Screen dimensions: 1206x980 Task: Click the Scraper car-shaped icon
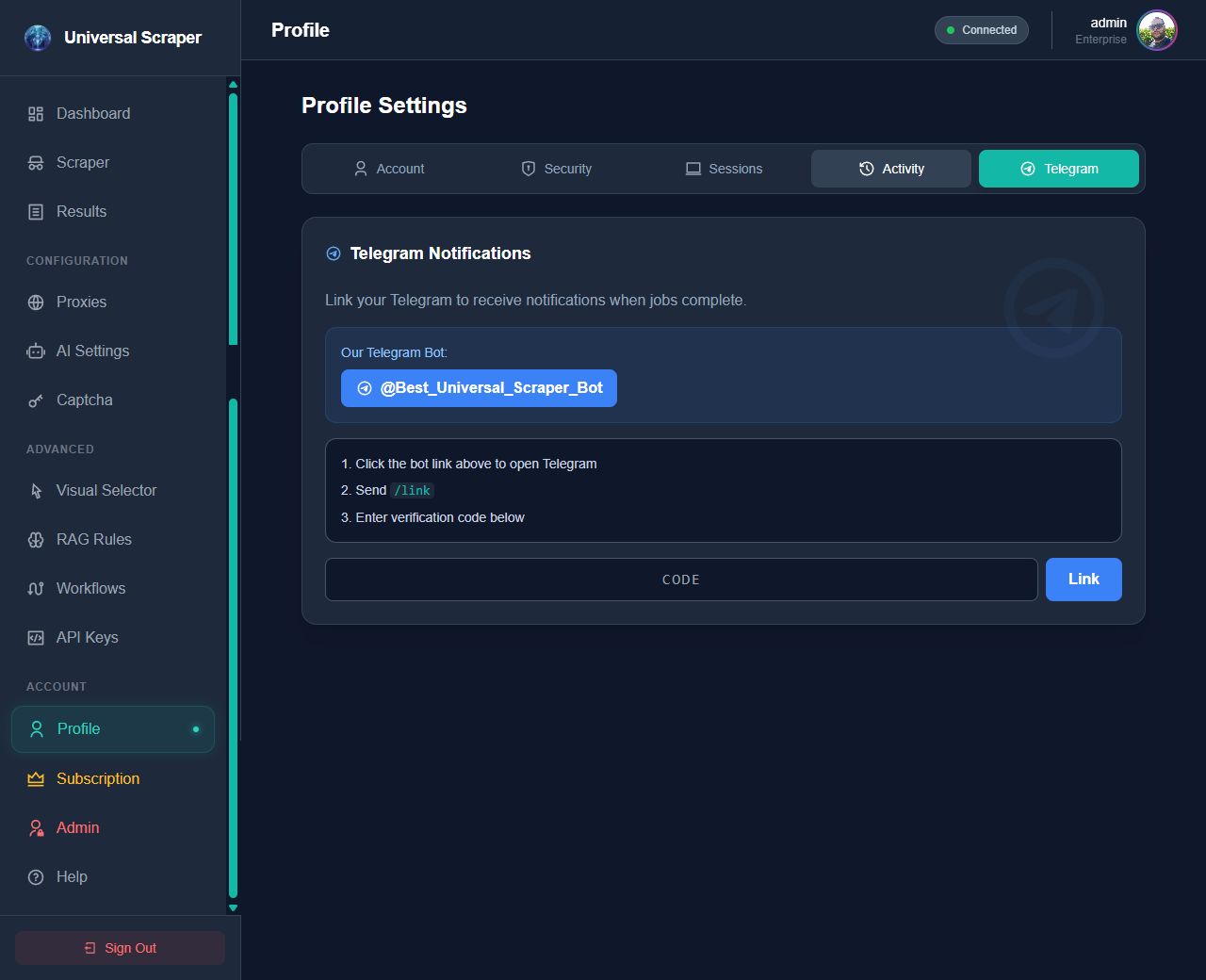click(x=36, y=163)
